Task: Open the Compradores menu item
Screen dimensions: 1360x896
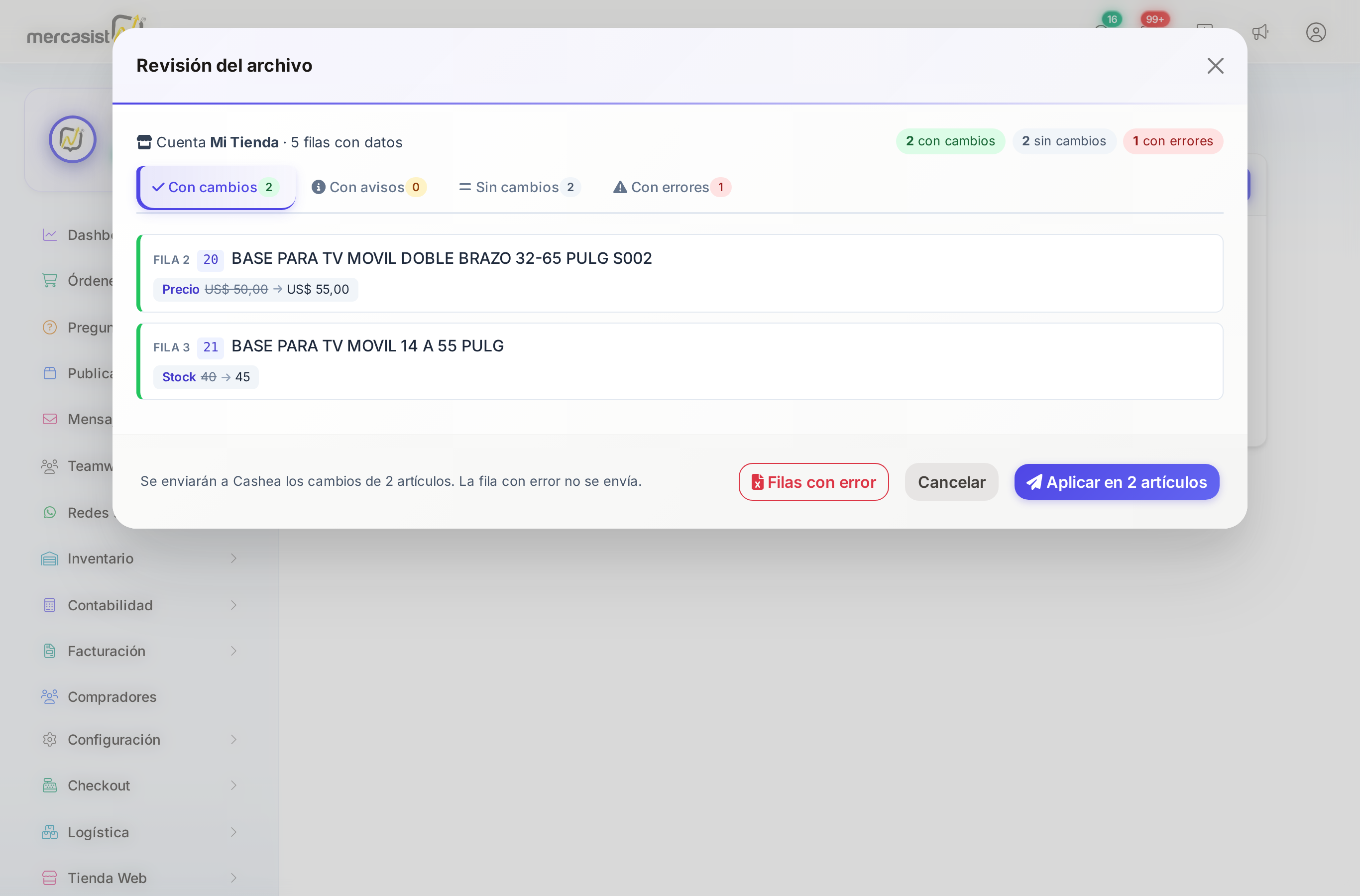Action: coord(139,696)
